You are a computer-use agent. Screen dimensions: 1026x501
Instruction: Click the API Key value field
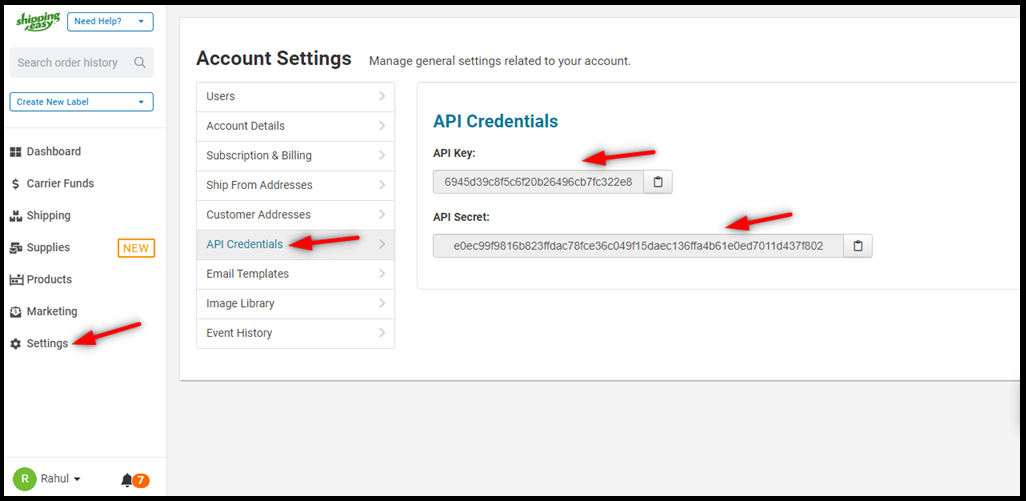click(538, 182)
